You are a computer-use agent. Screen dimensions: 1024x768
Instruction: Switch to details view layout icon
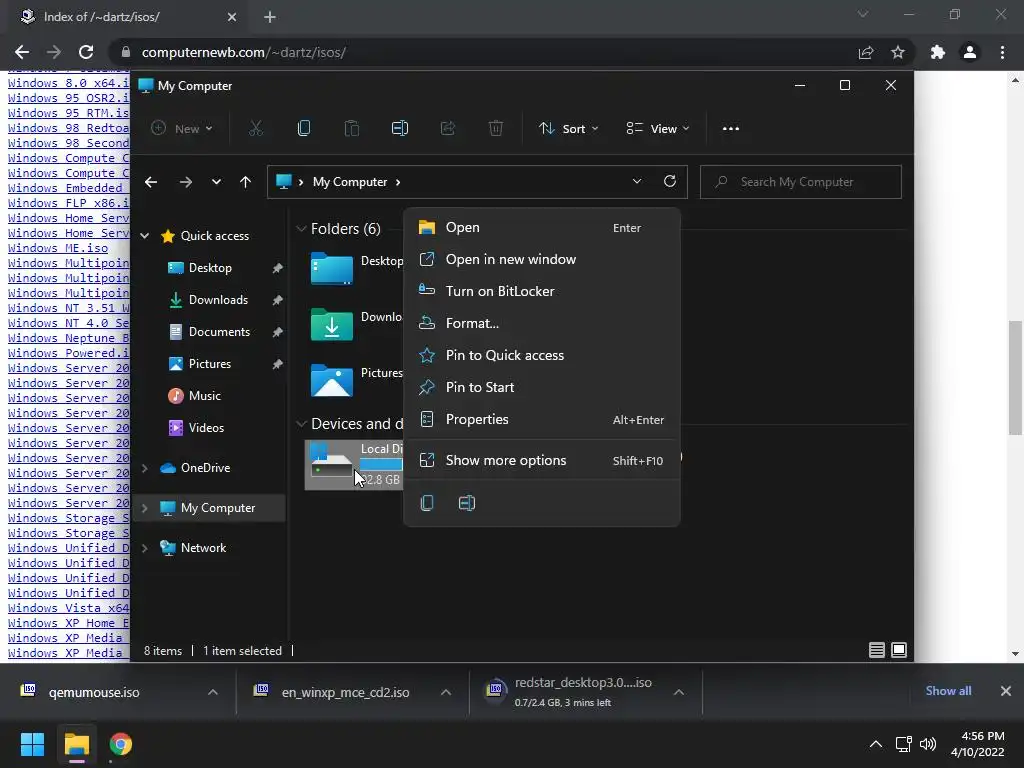(x=876, y=650)
